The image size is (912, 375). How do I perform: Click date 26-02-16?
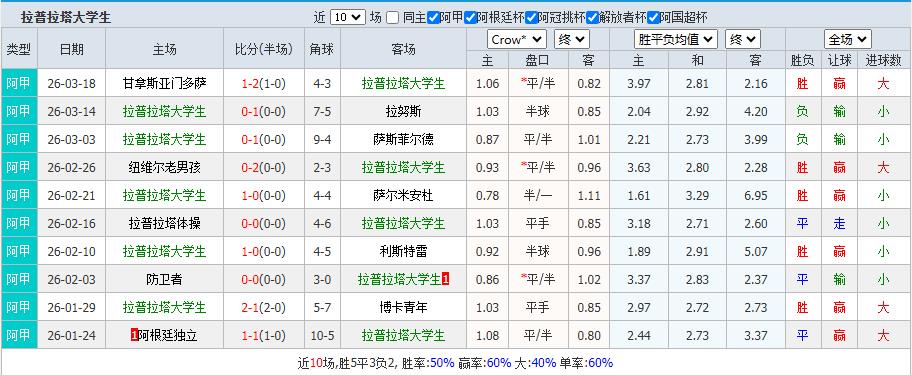pos(71,223)
